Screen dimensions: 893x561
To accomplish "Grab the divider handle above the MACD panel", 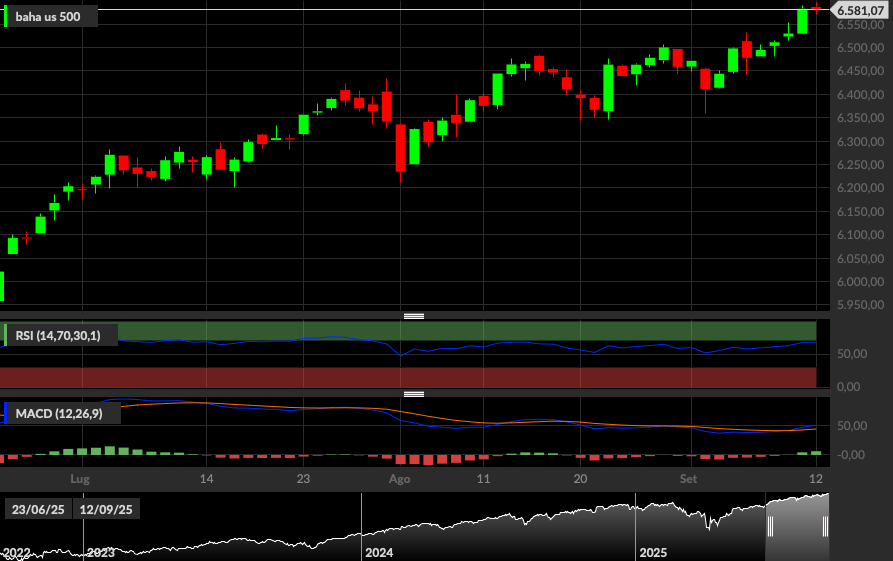I will [x=414, y=394].
